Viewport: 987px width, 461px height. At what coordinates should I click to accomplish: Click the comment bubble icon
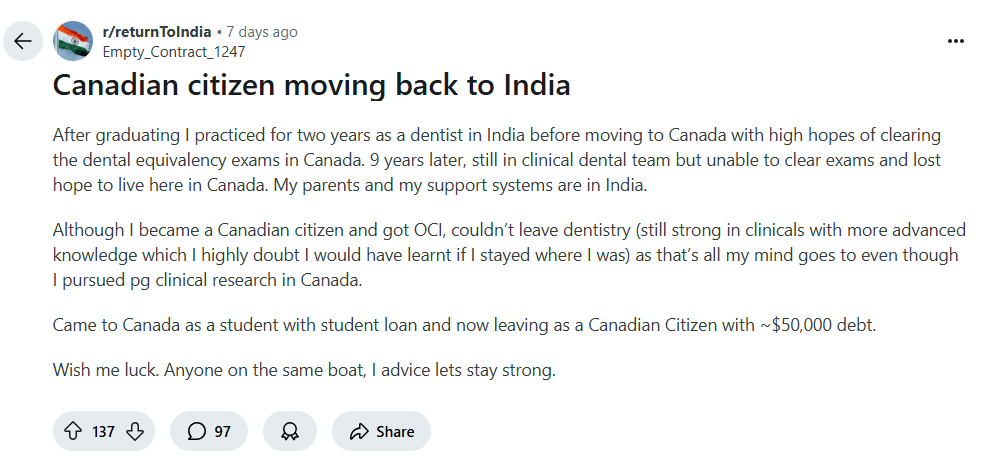point(197,431)
